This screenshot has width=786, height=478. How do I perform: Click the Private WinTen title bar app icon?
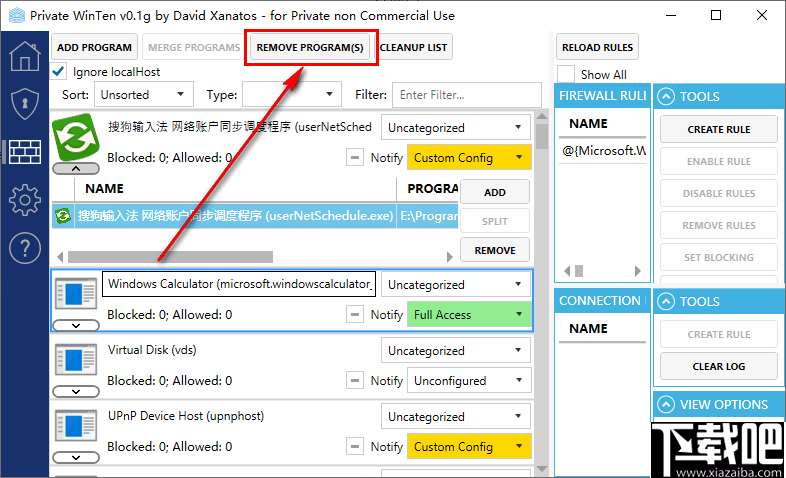[17, 16]
